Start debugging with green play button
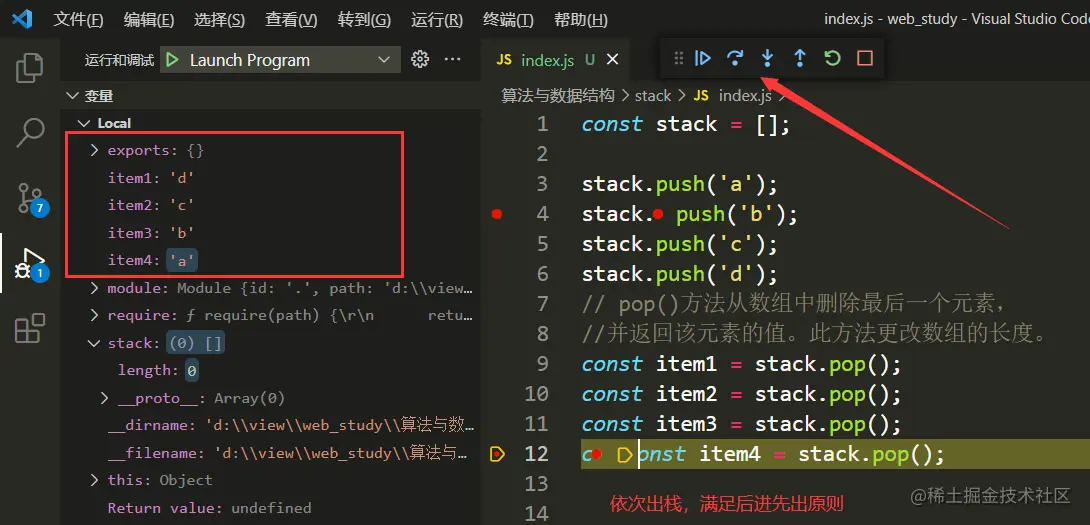The height and width of the screenshot is (525, 1090). click(x=172, y=60)
